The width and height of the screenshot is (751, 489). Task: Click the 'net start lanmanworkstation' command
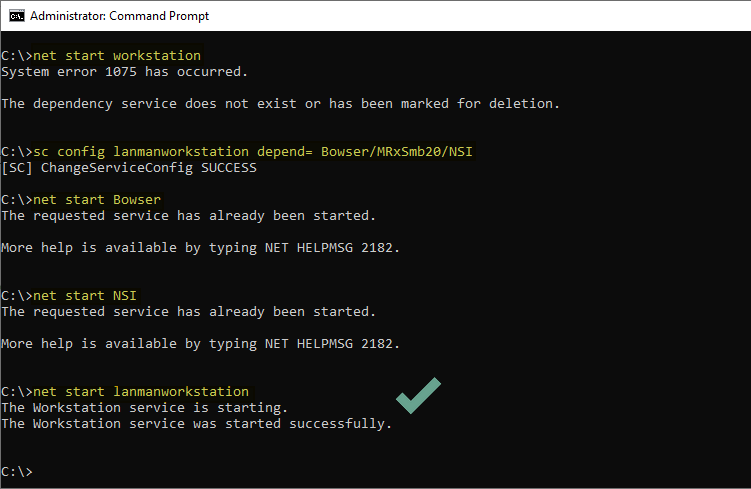coord(141,392)
